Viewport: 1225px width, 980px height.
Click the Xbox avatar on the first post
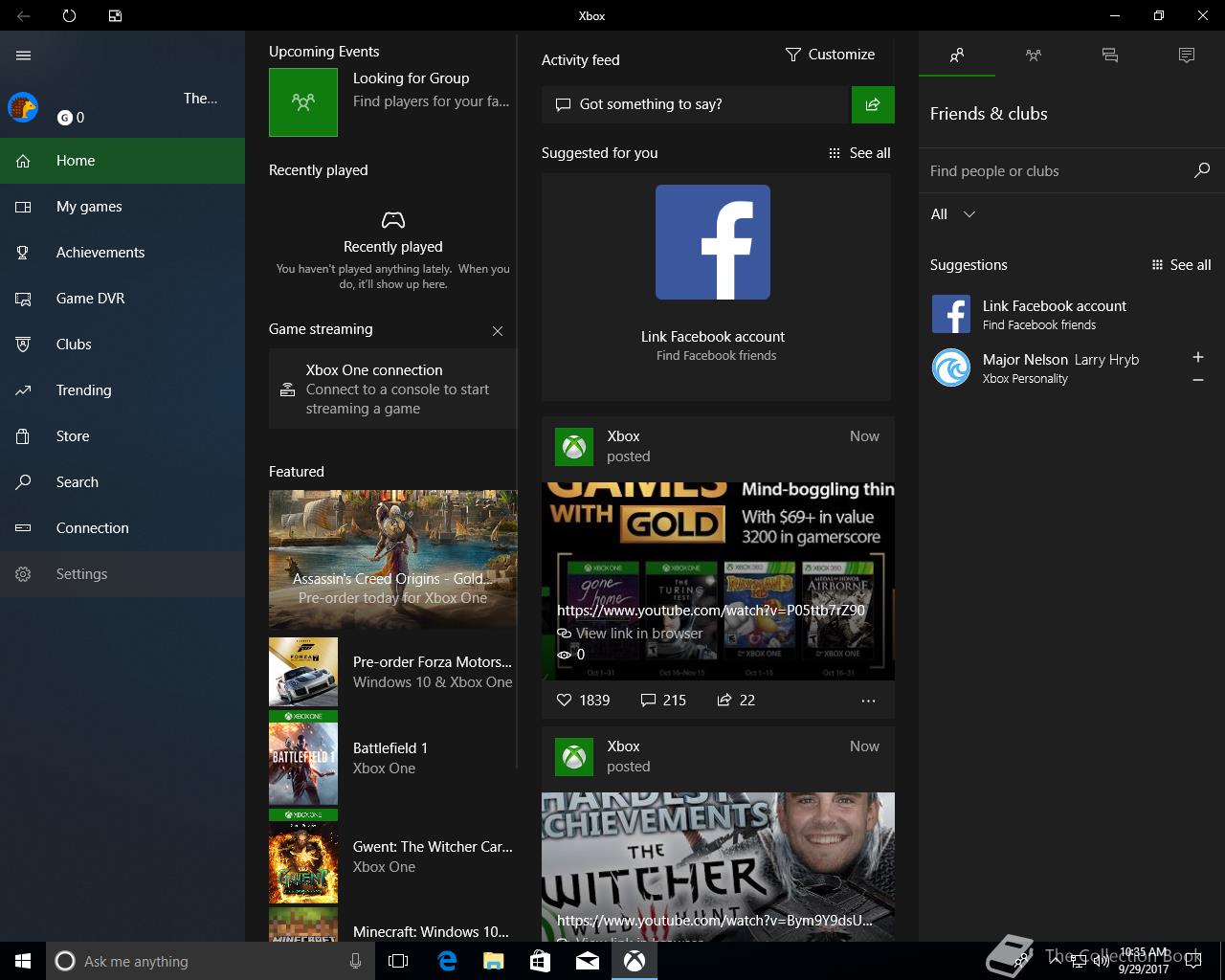click(574, 446)
